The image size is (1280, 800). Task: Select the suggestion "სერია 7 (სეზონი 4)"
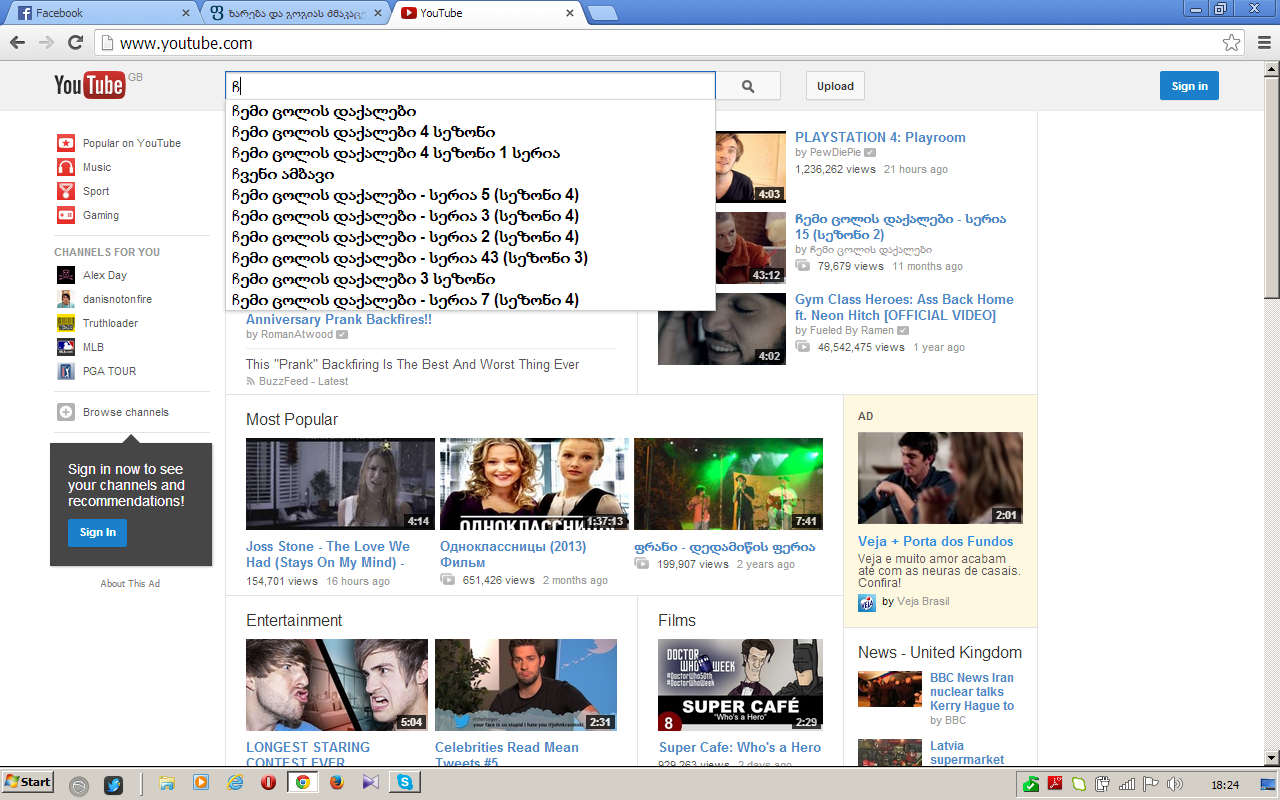click(470, 300)
